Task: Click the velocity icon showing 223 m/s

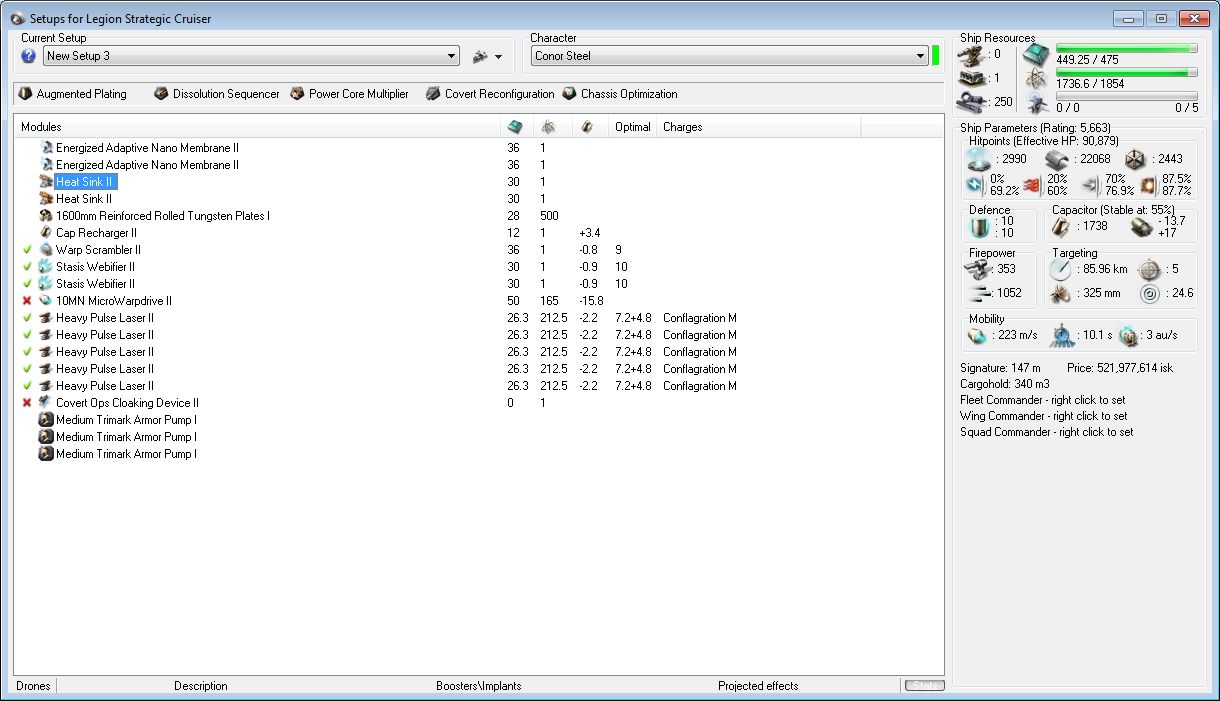Action: coord(977,335)
